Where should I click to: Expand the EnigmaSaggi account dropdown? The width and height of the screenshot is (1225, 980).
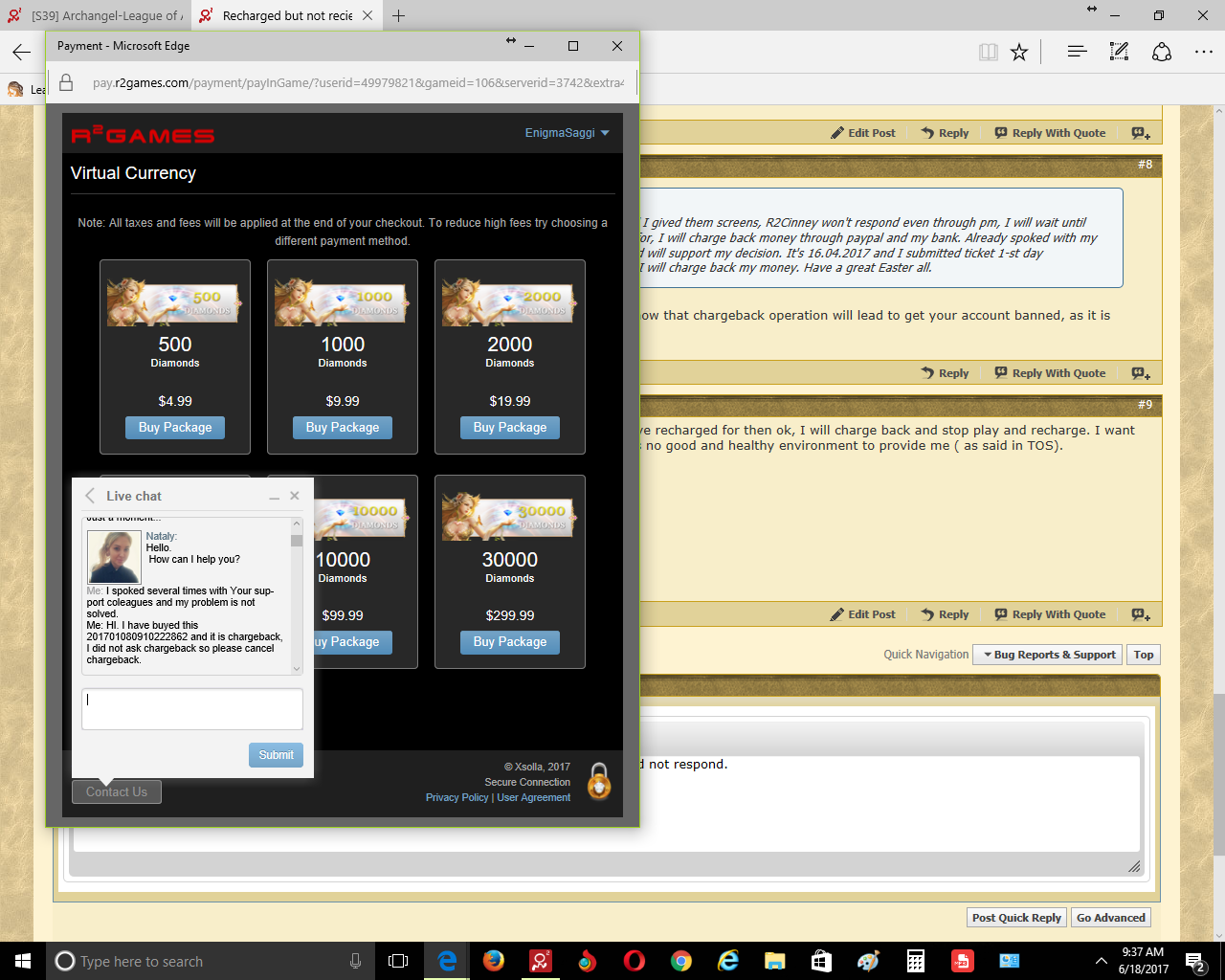click(567, 133)
